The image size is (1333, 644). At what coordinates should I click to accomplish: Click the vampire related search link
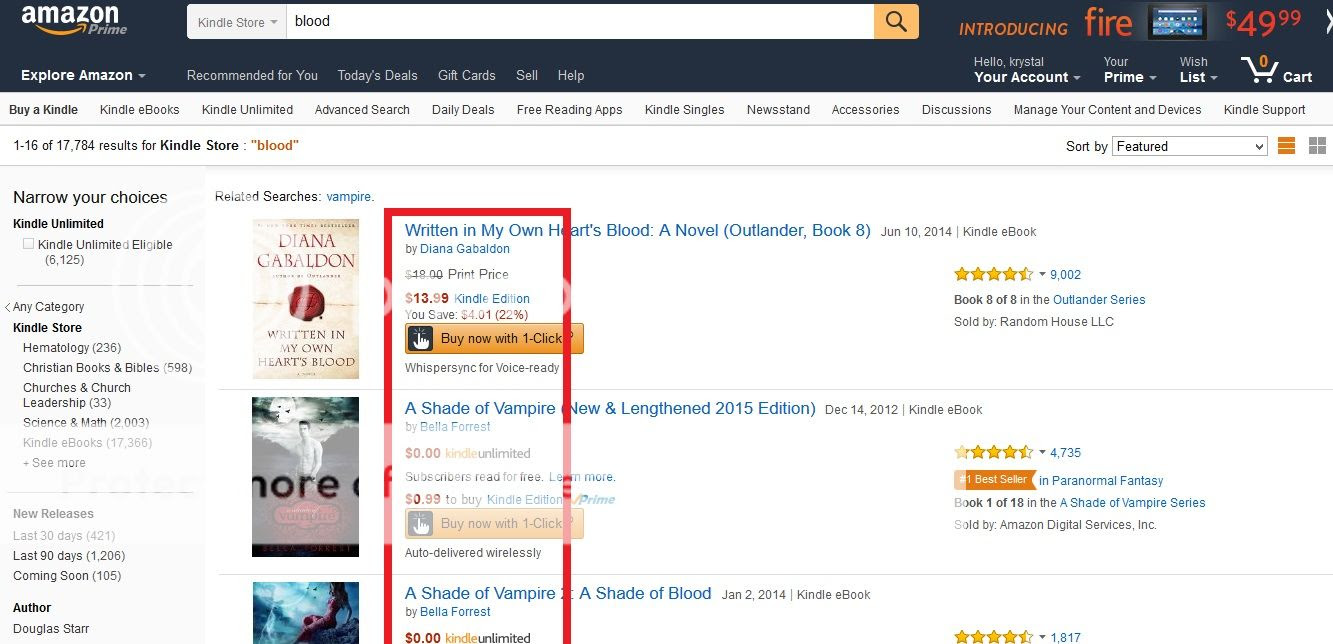point(348,197)
